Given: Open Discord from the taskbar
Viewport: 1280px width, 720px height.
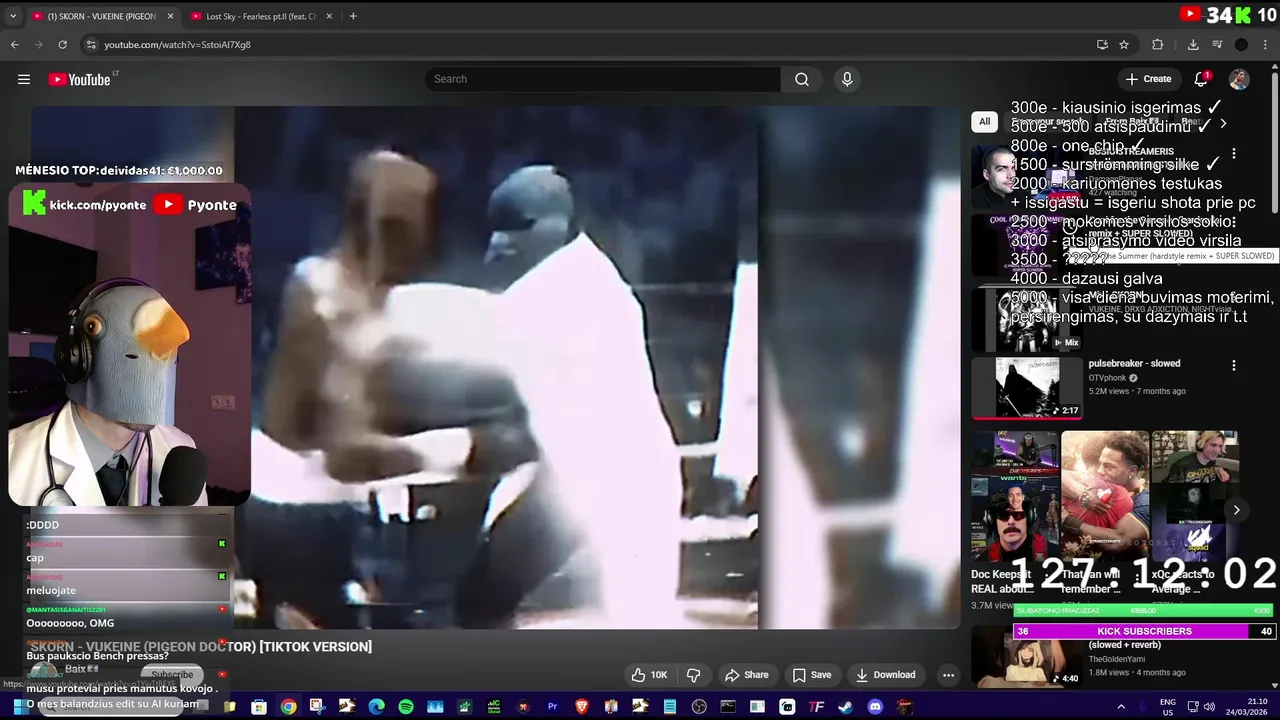Looking at the screenshot, I should (875, 707).
